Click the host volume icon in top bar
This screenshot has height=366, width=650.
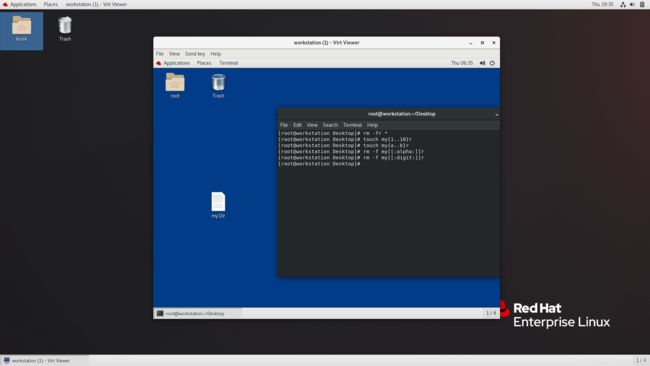tap(632, 5)
